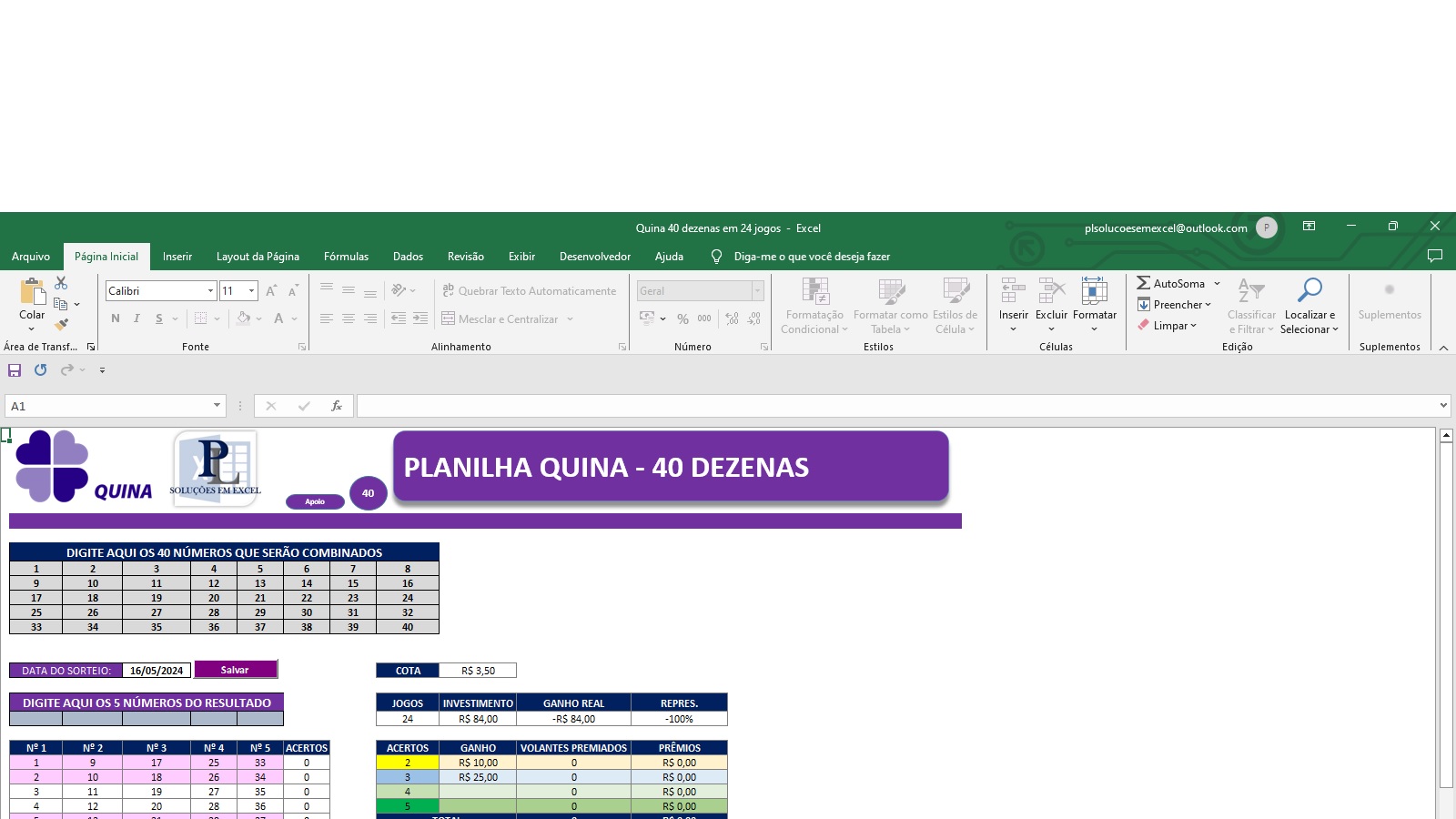The image size is (1456, 819).
Task: Collapse the ribbon with the chevron
Action: 1443,348
